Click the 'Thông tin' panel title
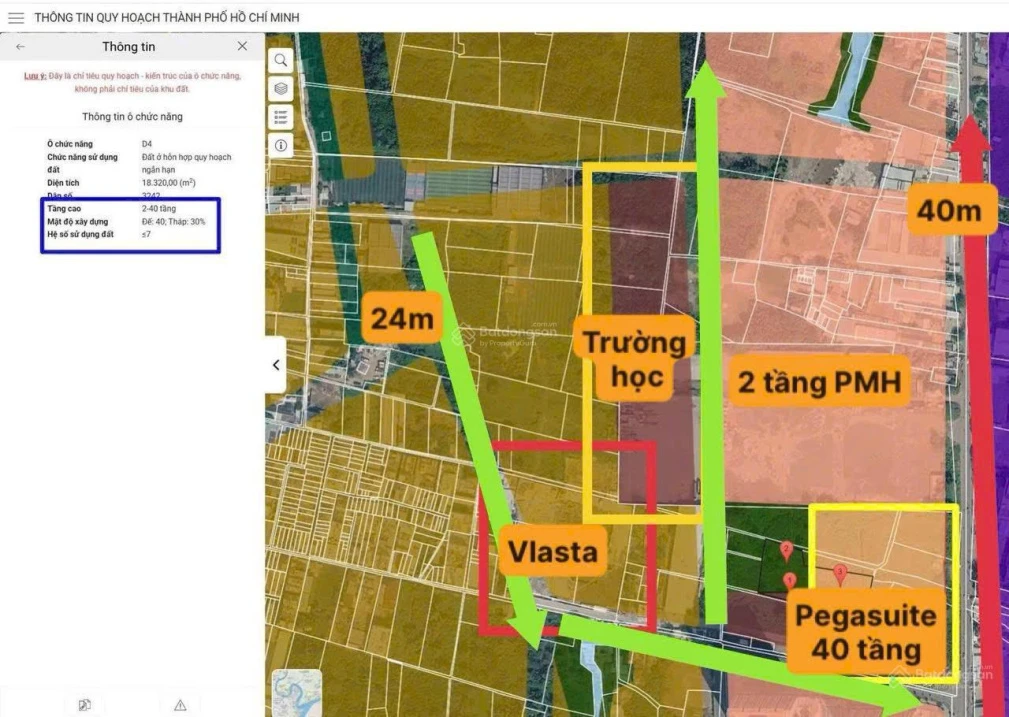 pos(129,46)
